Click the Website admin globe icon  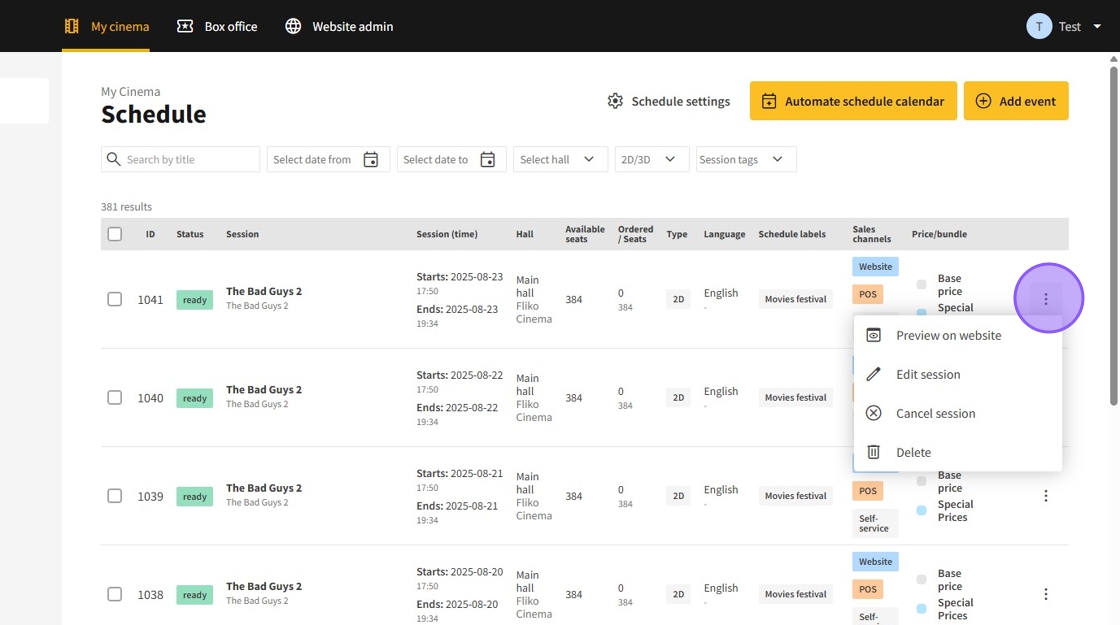pyautogui.click(x=293, y=26)
